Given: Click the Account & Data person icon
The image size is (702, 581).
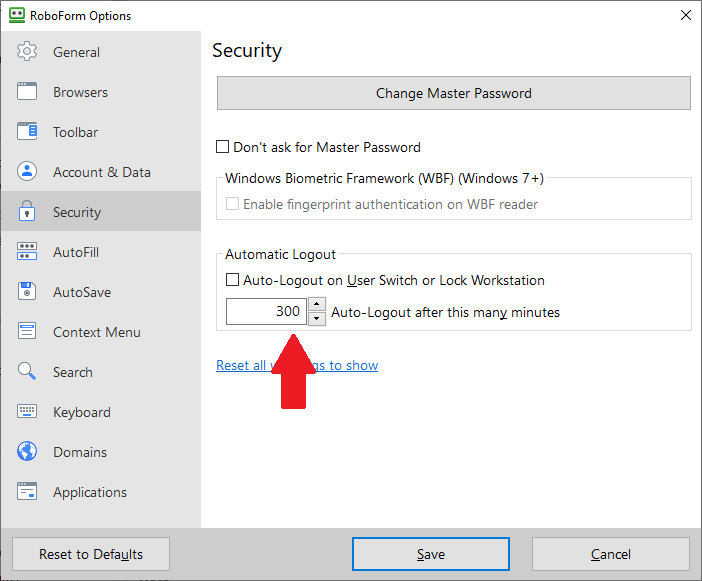Looking at the screenshot, I should click(27, 172).
